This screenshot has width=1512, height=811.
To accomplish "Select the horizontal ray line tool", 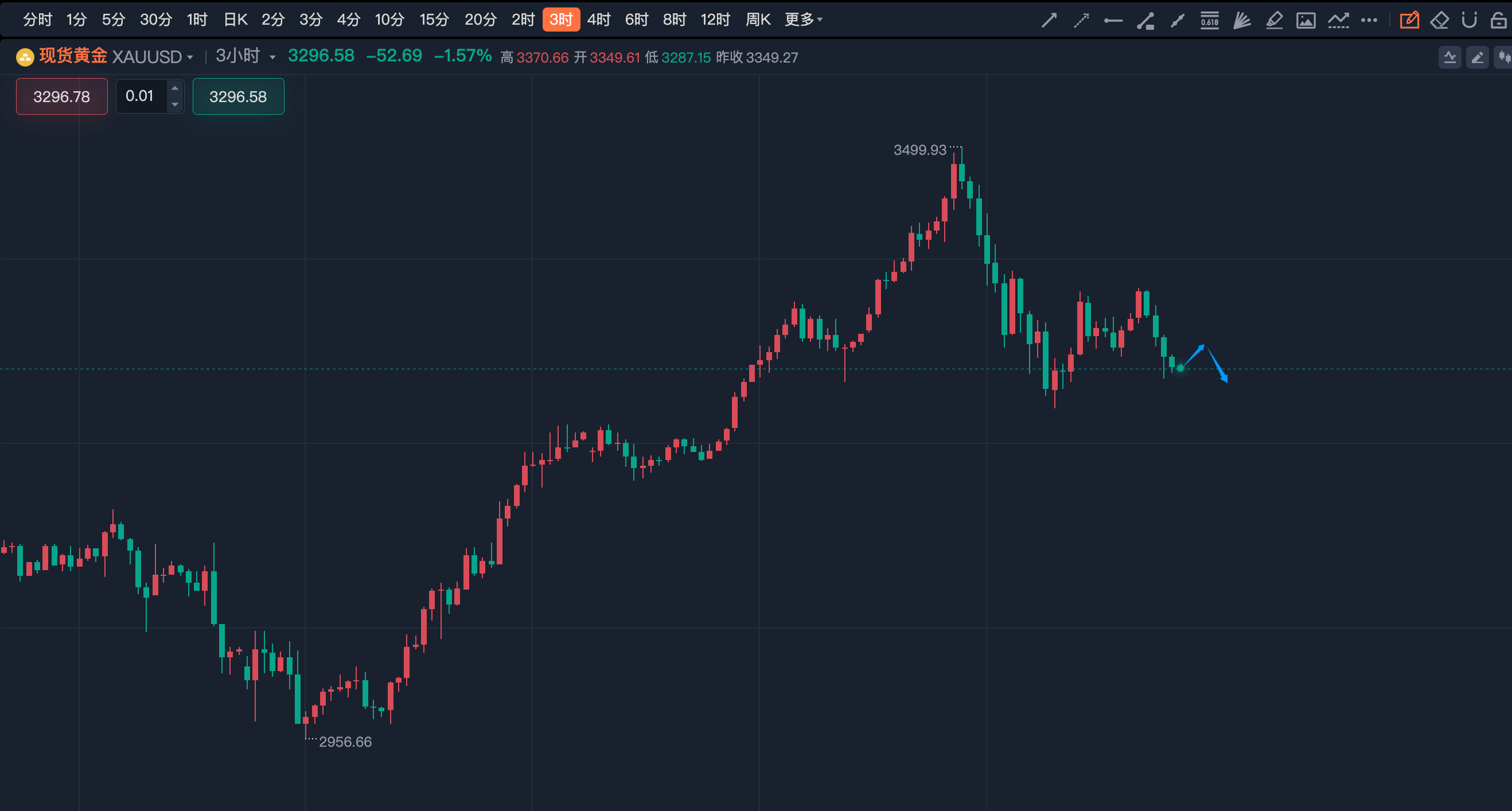I will (1113, 21).
